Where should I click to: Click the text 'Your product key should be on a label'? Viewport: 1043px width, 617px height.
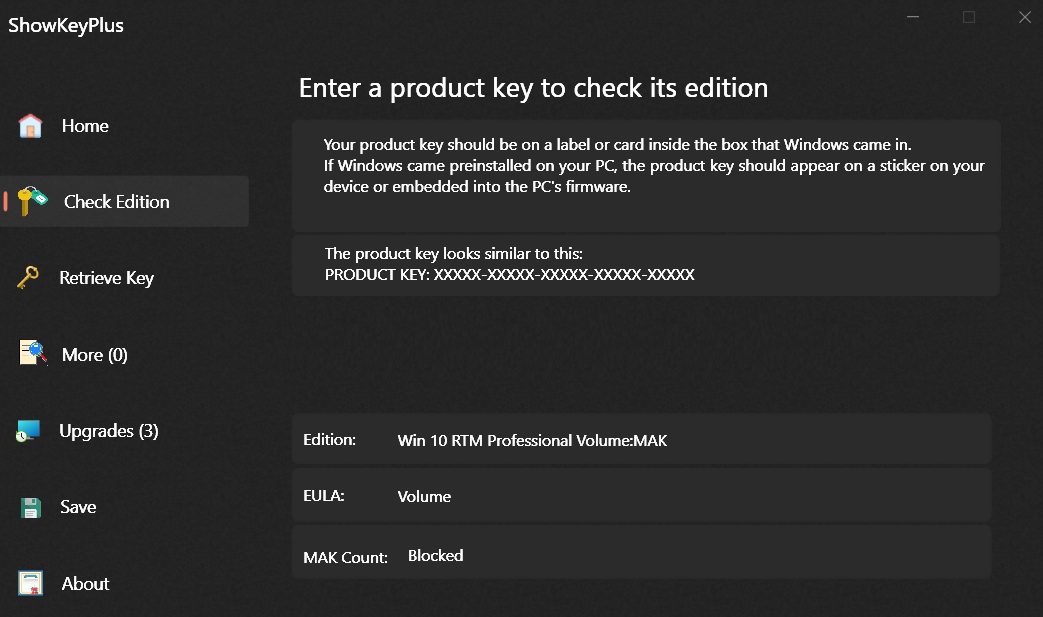click(x=456, y=144)
